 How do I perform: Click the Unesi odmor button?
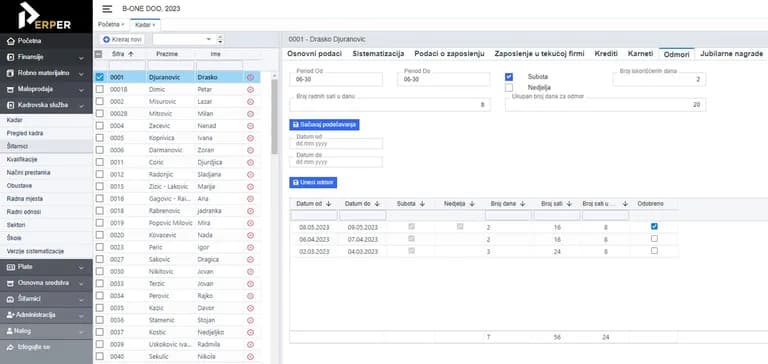click(313, 183)
